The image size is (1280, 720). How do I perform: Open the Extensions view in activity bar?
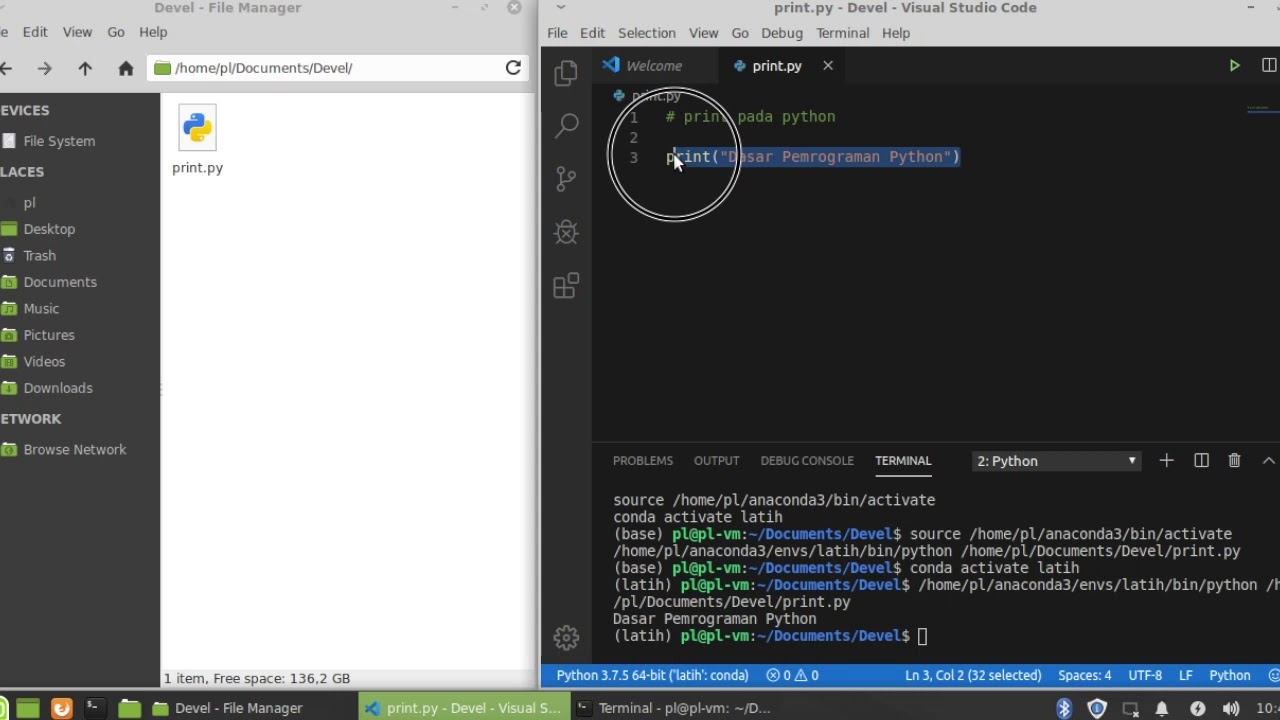click(x=566, y=286)
